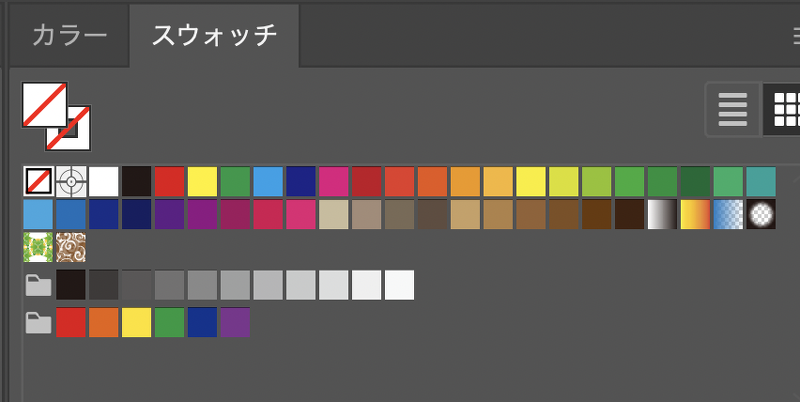Select the Registration target swatch
This screenshot has width=800, height=402.
[x=71, y=182]
